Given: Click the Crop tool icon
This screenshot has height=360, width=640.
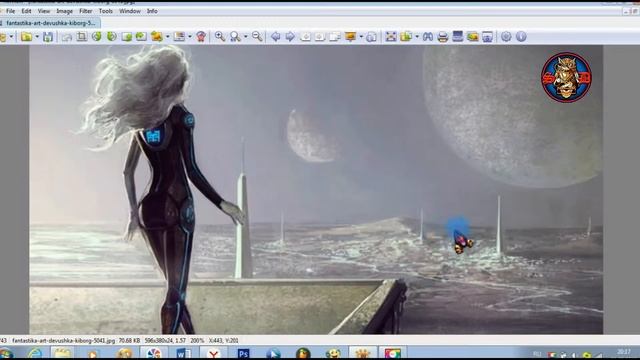Looking at the screenshot, I should pyautogui.click(x=82, y=37).
